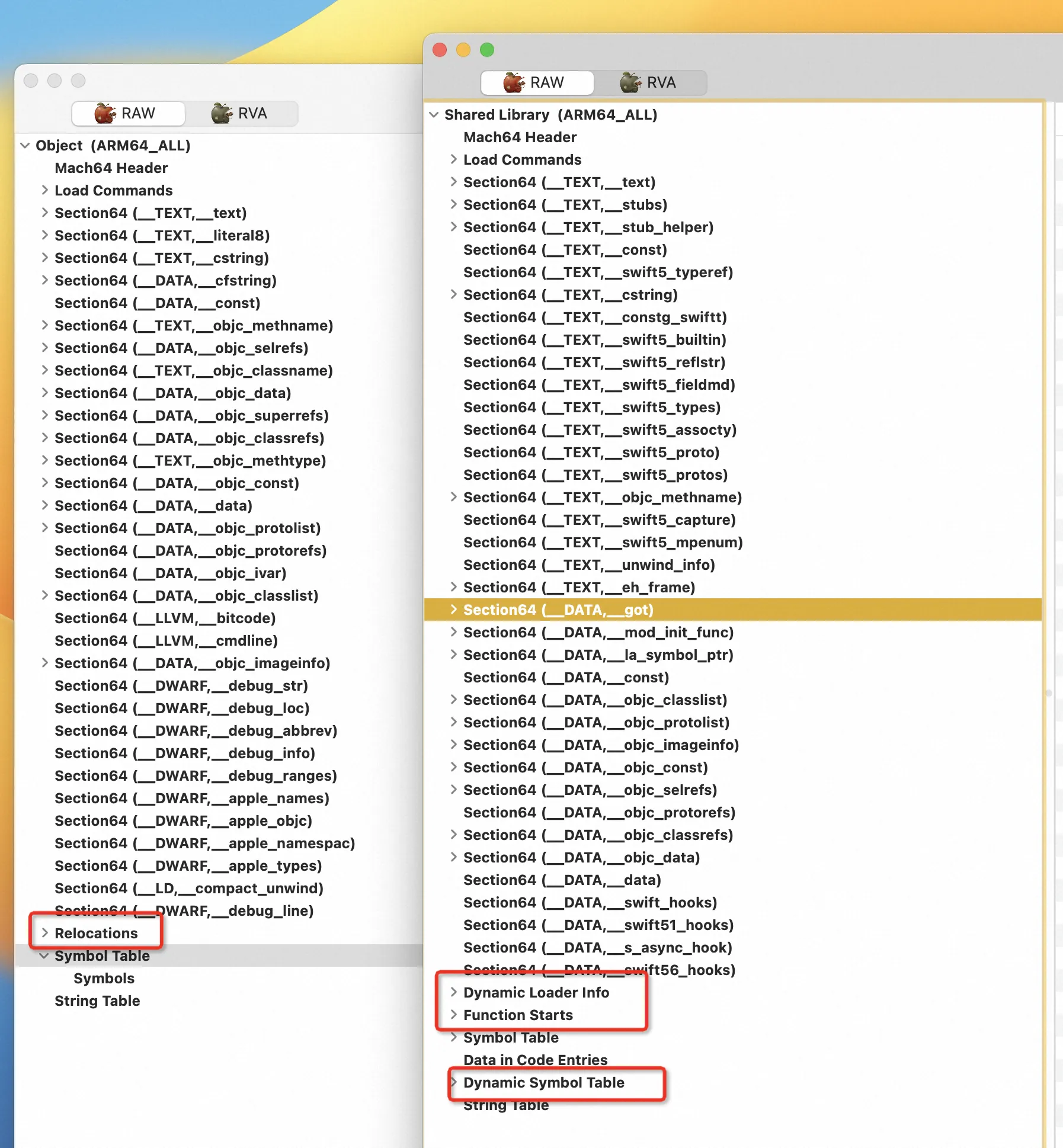Screen dimensions: 1063x1148
Task: Click the apple icon next to RAW in right window
Action: (514, 82)
